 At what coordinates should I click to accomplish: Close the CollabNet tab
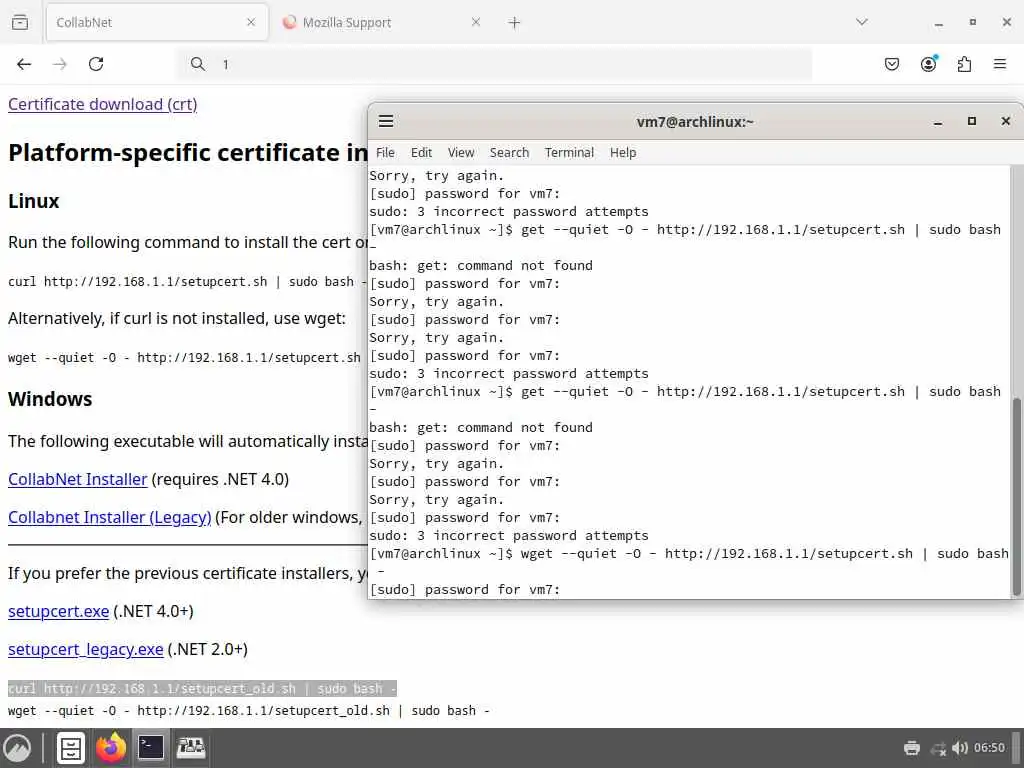251,22
